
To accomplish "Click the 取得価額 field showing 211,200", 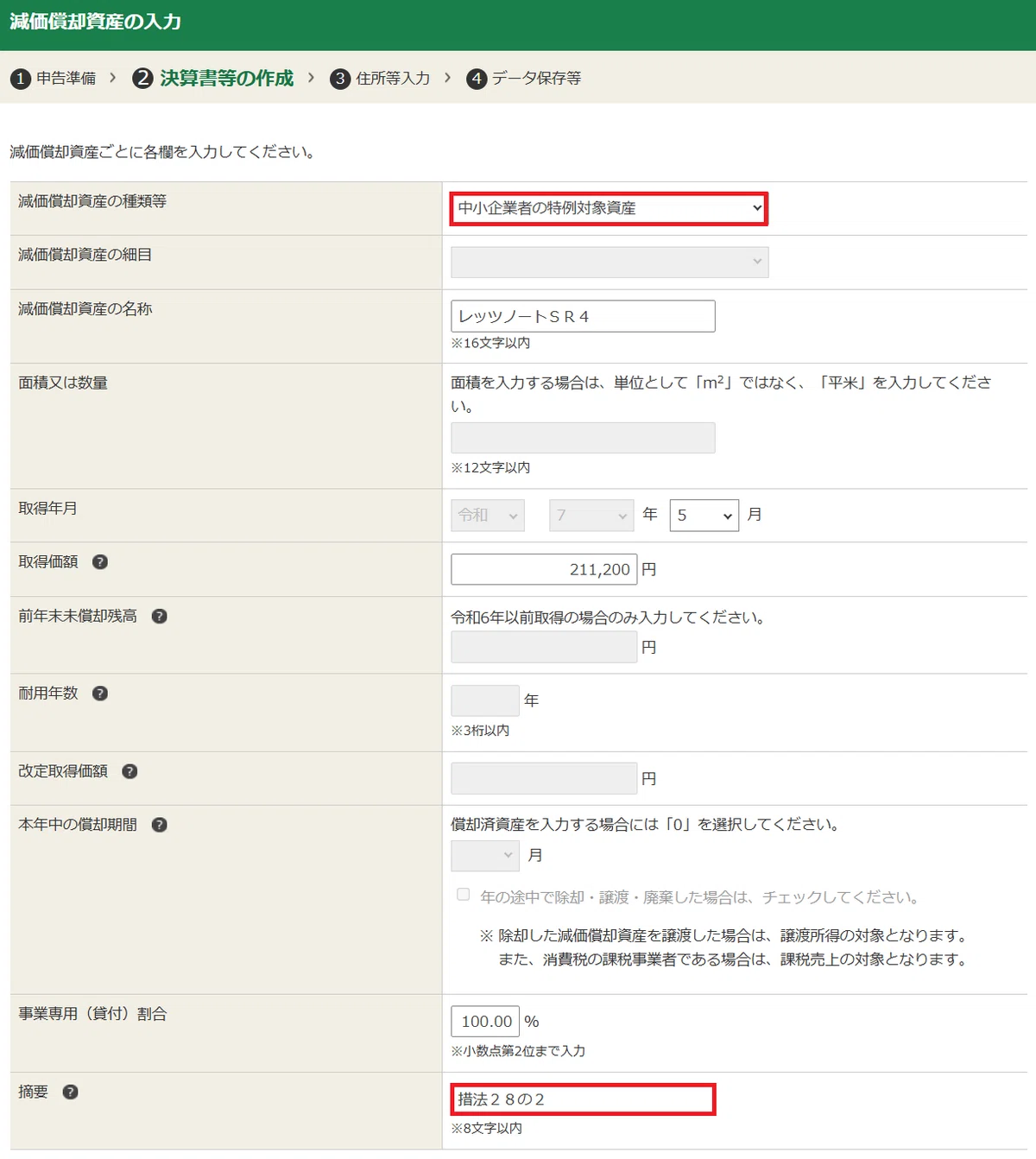I will [544, 569].
